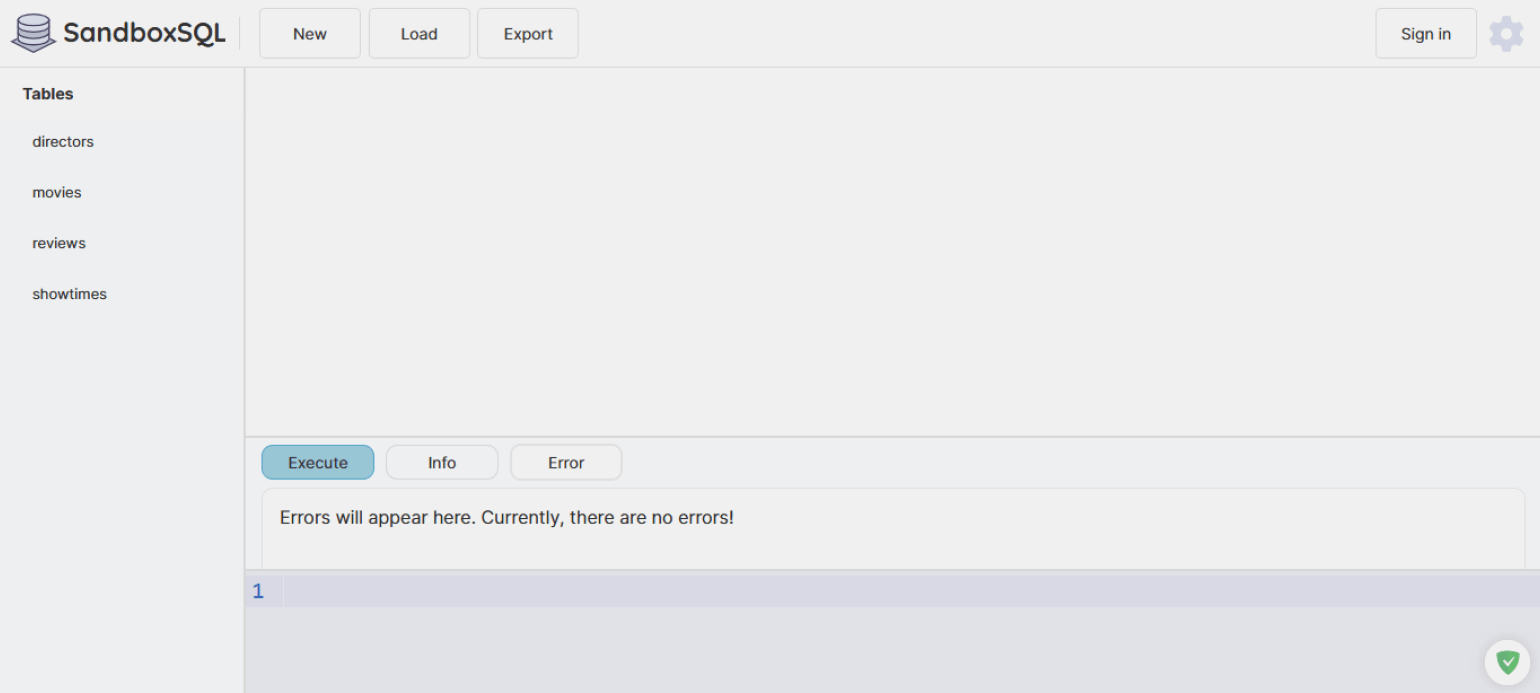Switch to the Error tab

566,463
